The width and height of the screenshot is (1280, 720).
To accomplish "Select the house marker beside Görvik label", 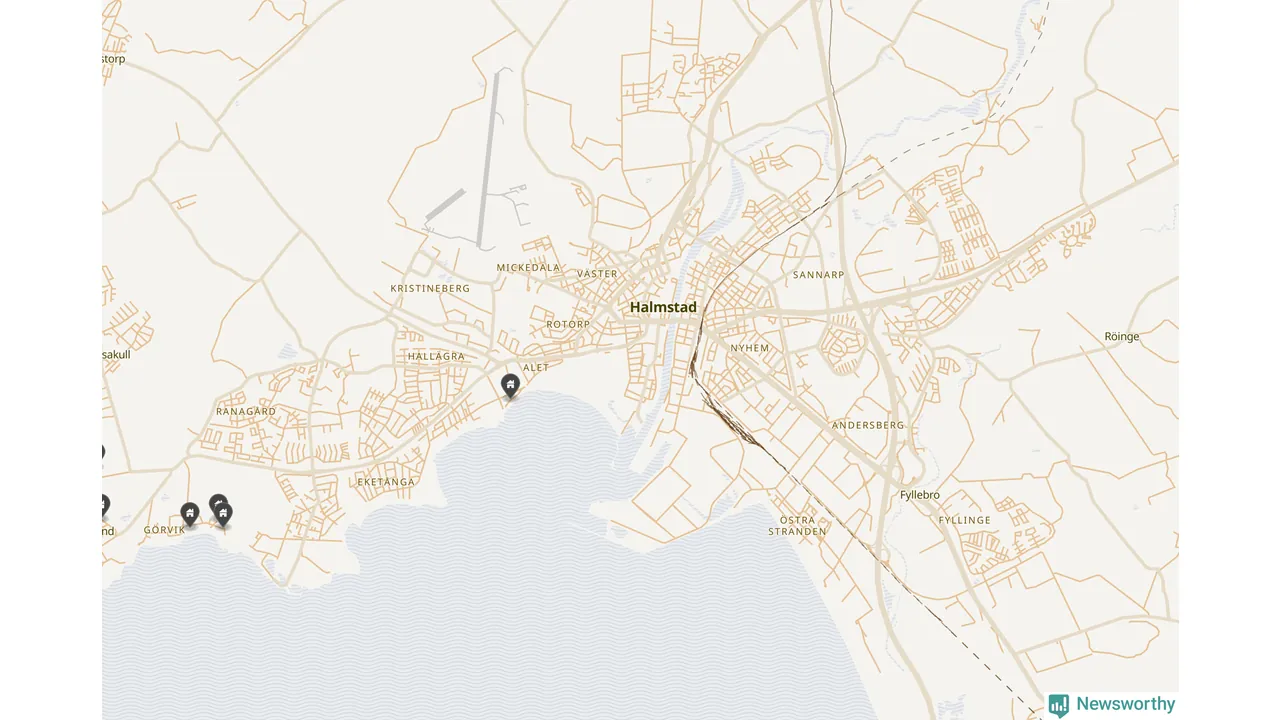I will 190,515.
